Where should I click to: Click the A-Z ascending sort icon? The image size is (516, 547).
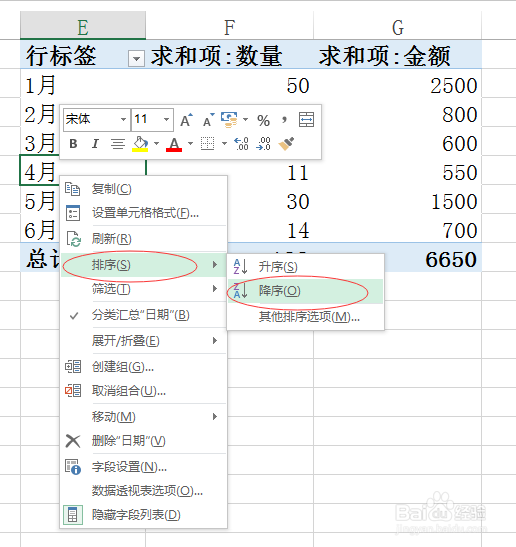point(240,267)
